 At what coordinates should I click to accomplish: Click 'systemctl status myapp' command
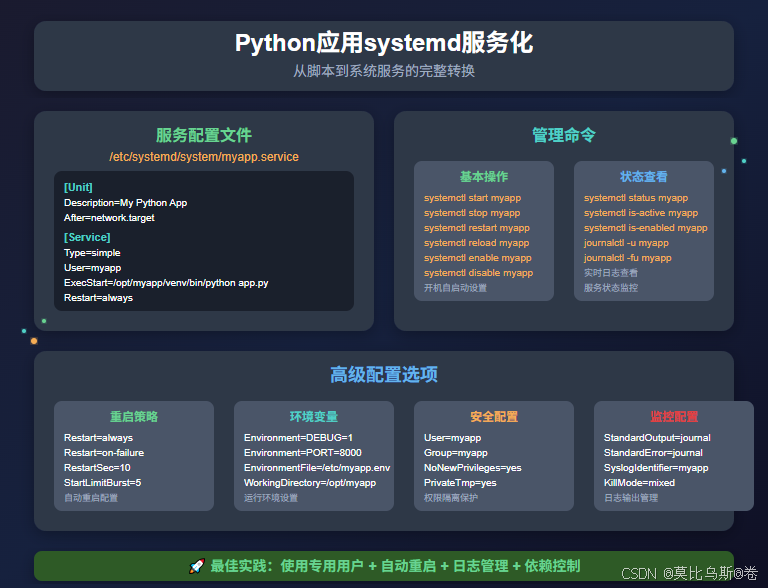pos(636,198)
